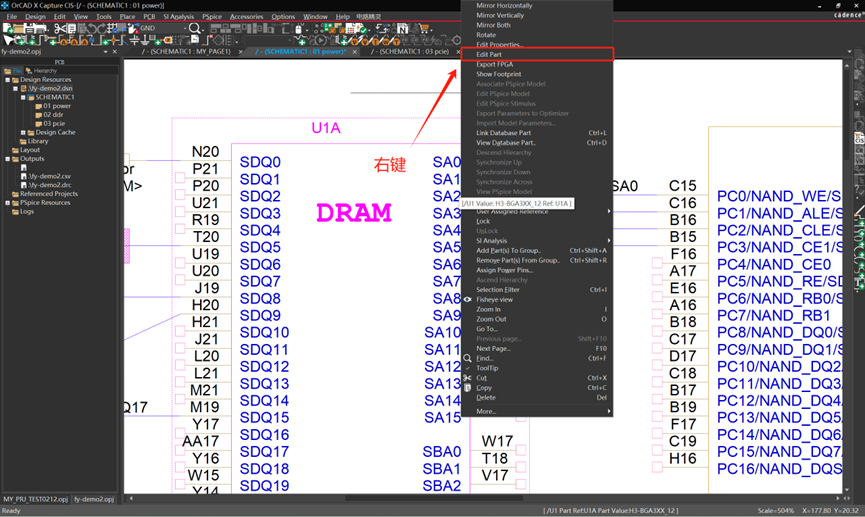Select Rotate in the context menu
This screenshot has height=517, width=865.
coord(537,35)
